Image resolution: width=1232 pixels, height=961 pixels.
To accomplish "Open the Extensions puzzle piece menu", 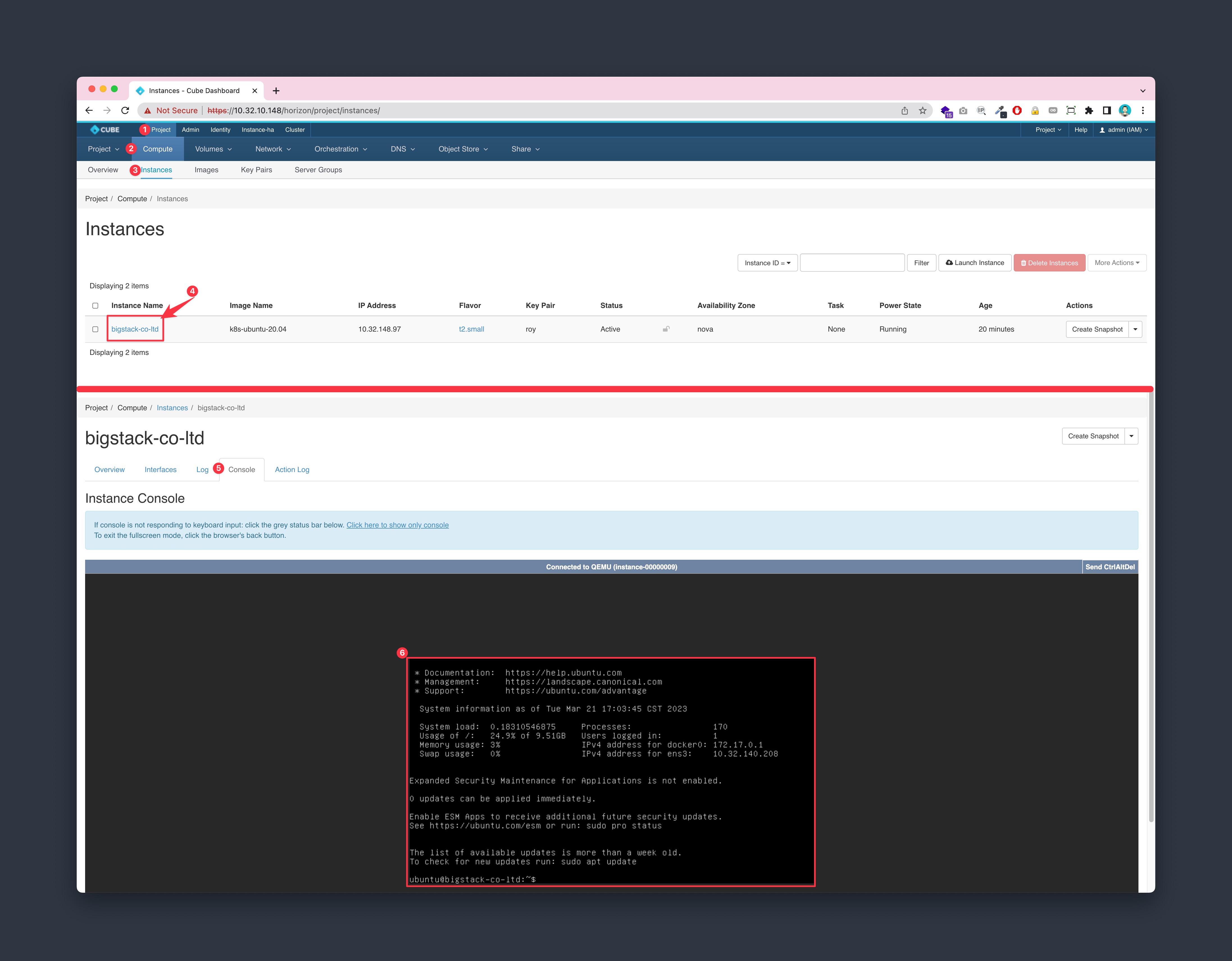I will pos(1089,111).
